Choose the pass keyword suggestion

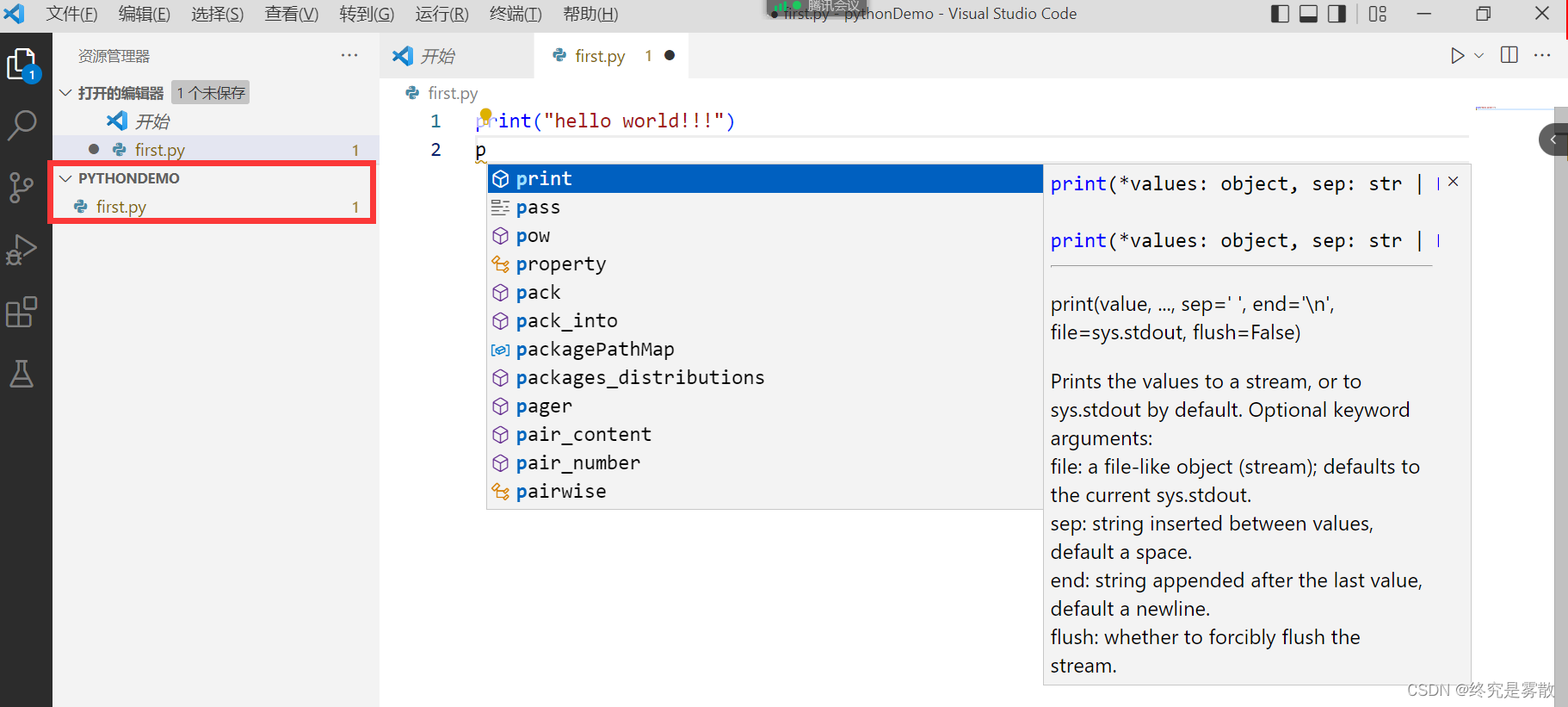coord(765,207)
